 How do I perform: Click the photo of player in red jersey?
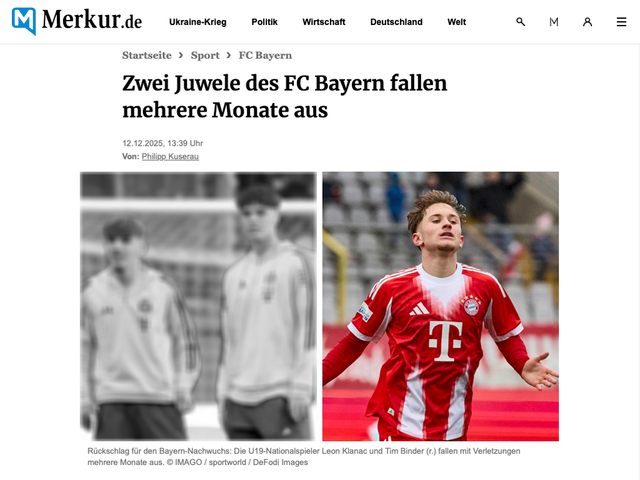pos(440,306)
